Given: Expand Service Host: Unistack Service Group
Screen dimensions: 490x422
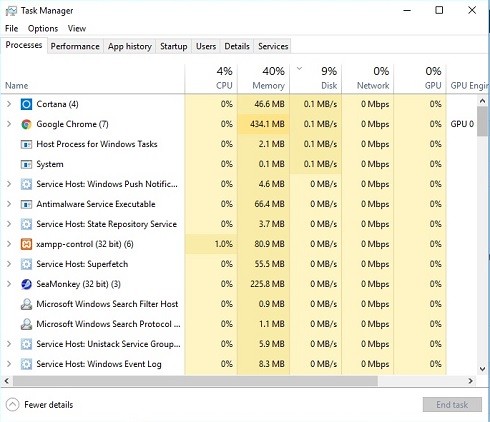Looking at the screenshot, I should pyautogui.click(x=9, y=344).
